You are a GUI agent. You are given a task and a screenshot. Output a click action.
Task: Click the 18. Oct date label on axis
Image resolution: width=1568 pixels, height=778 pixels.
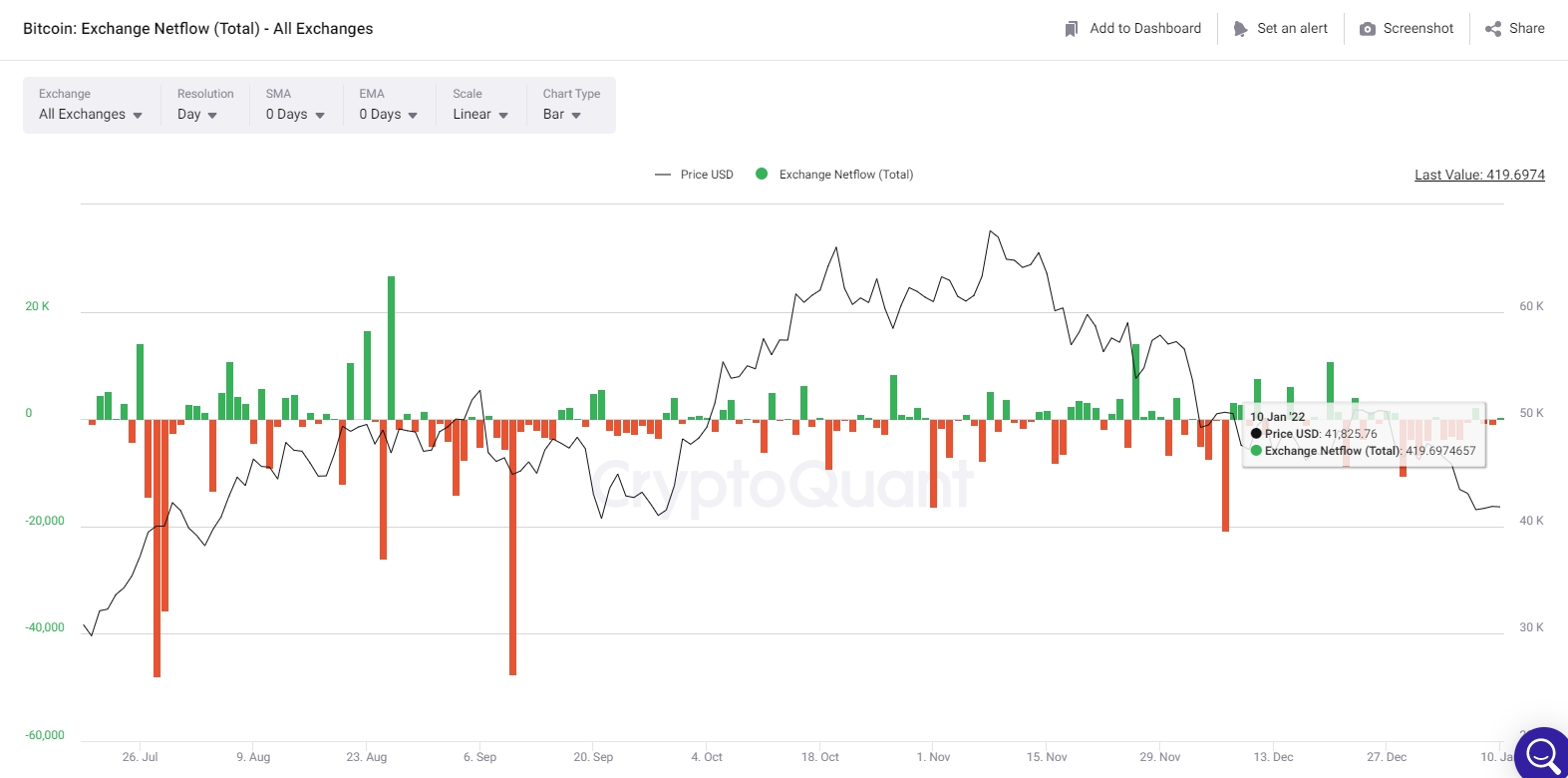tap(819, 757)
